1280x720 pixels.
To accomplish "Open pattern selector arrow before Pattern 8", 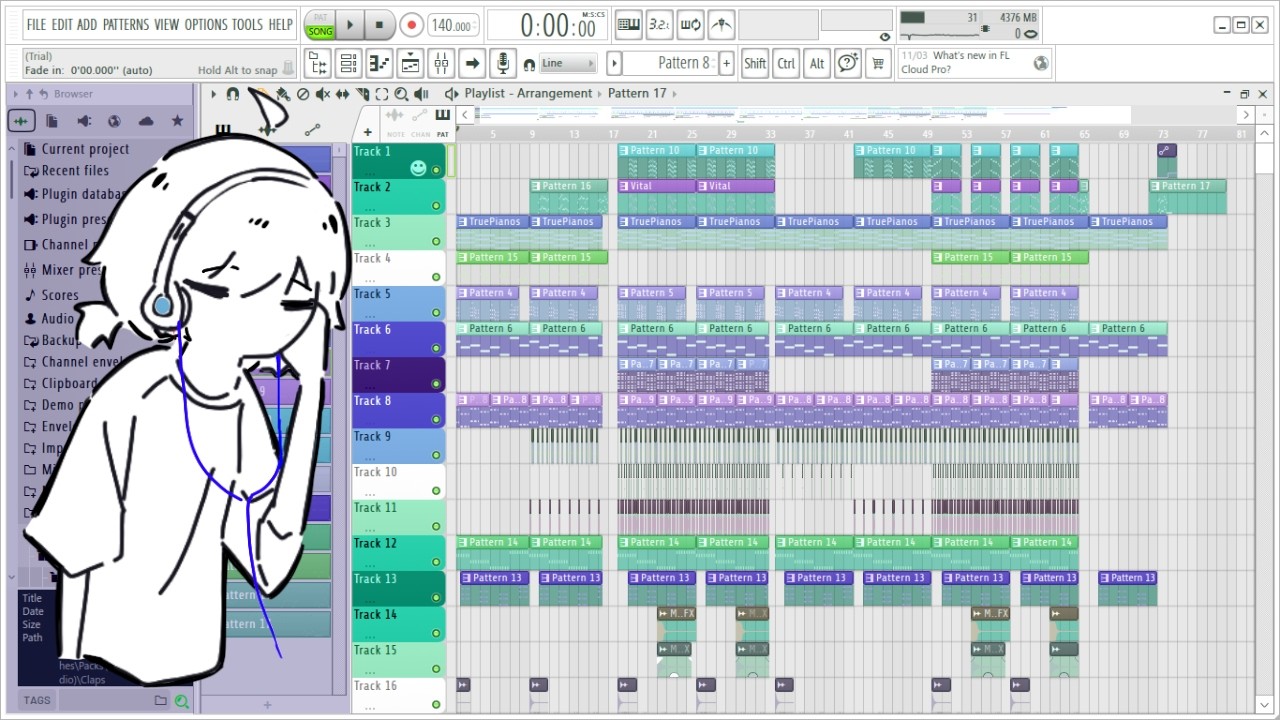I will point(614,63).
